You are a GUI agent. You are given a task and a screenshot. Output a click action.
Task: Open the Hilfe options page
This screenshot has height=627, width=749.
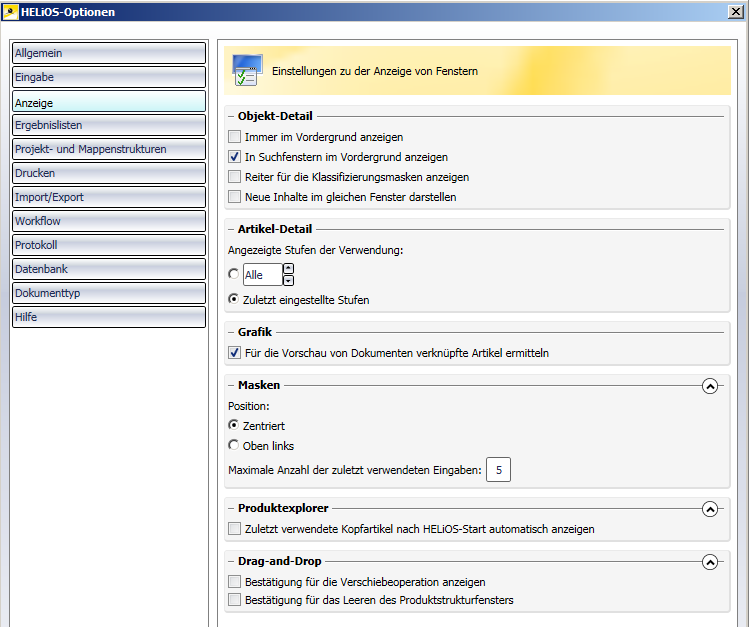(109, 317)
